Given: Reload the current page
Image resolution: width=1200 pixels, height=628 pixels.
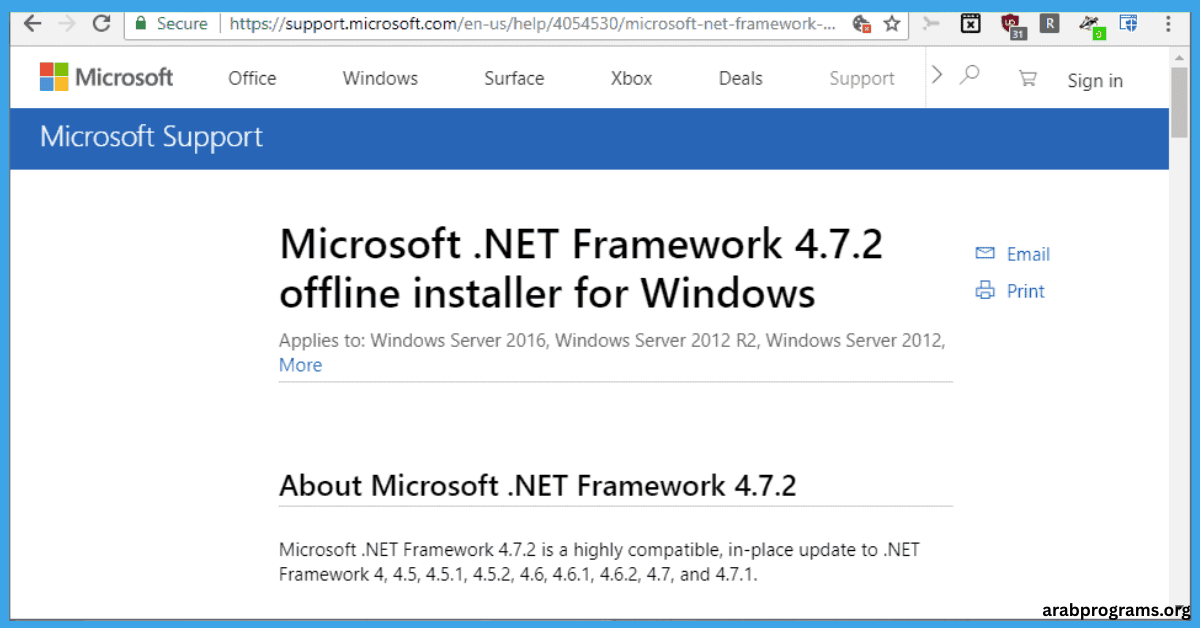Looking at the screenshot, I should 101,23.
